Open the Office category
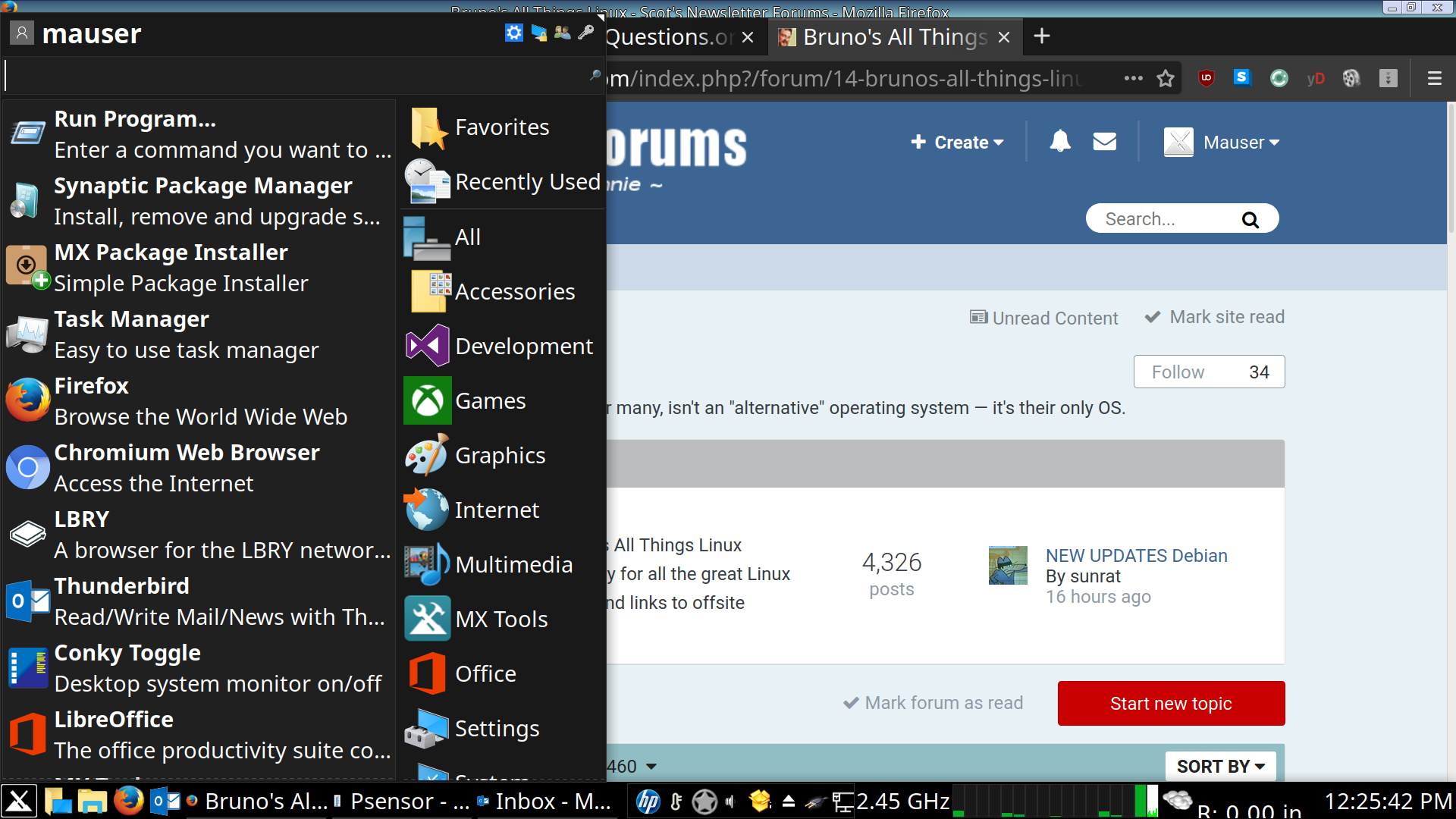The image size is (1456, 819). 502,673
